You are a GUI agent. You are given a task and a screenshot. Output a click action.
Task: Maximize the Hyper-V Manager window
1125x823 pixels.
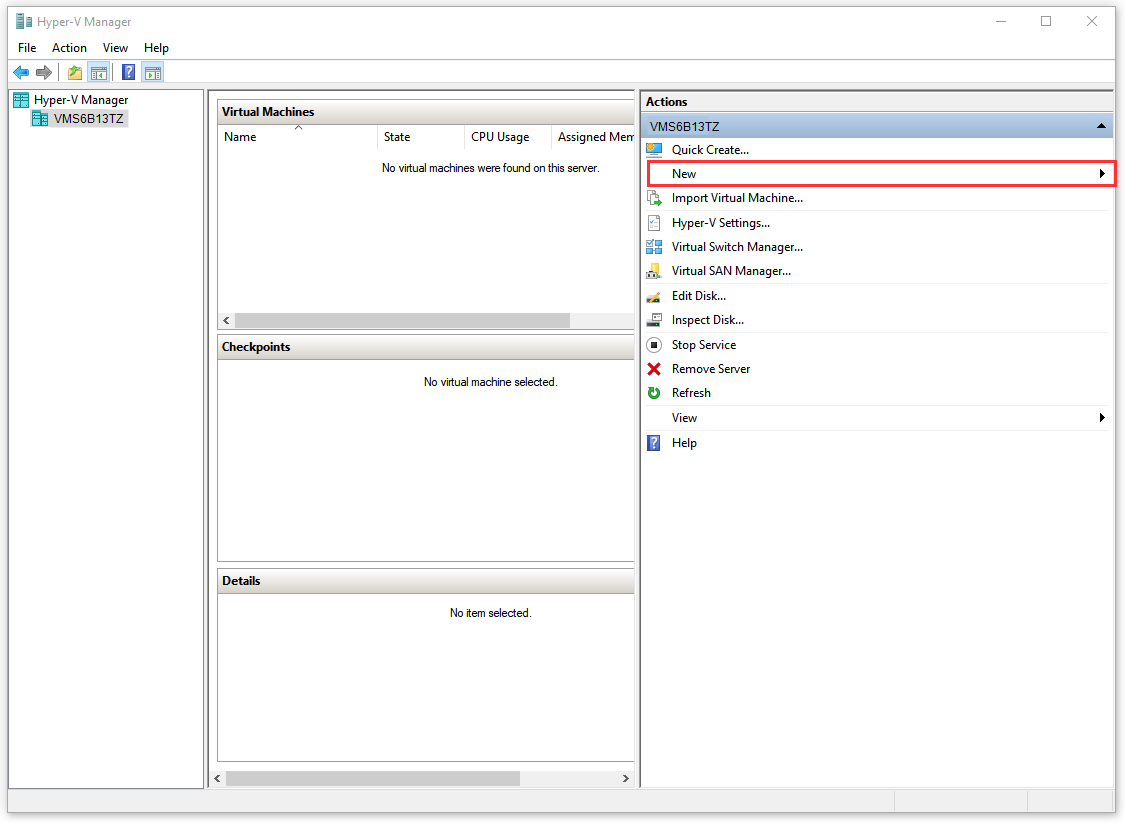coord(1046,22)
